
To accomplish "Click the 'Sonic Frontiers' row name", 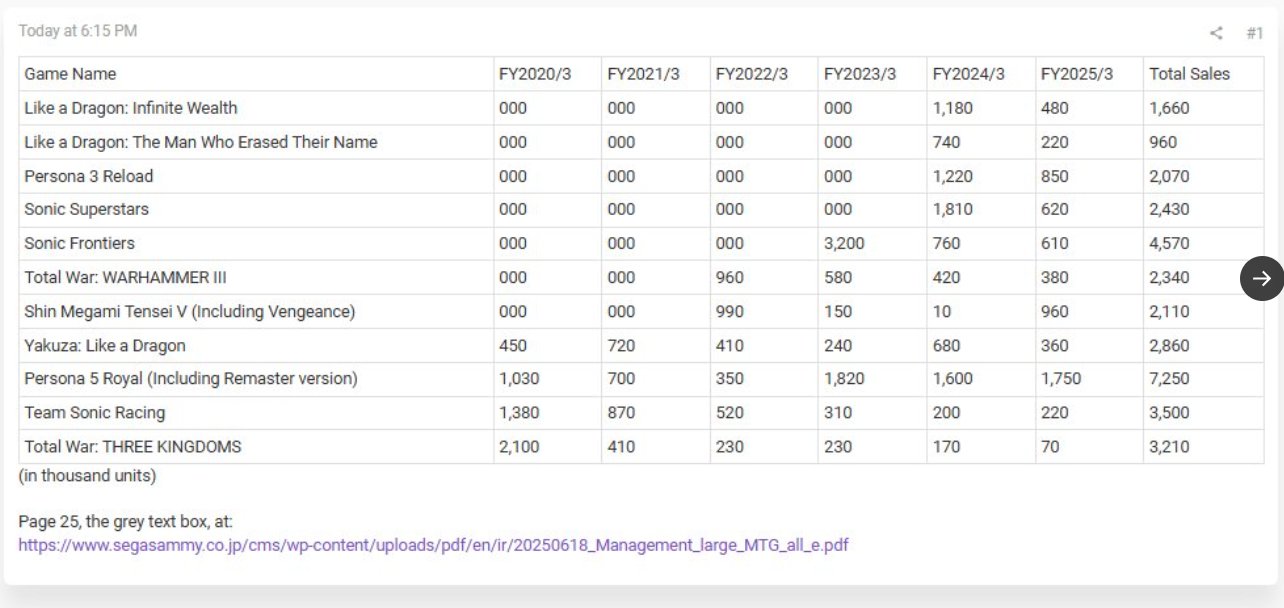I will pyautogui.click(x=79, y=243).
